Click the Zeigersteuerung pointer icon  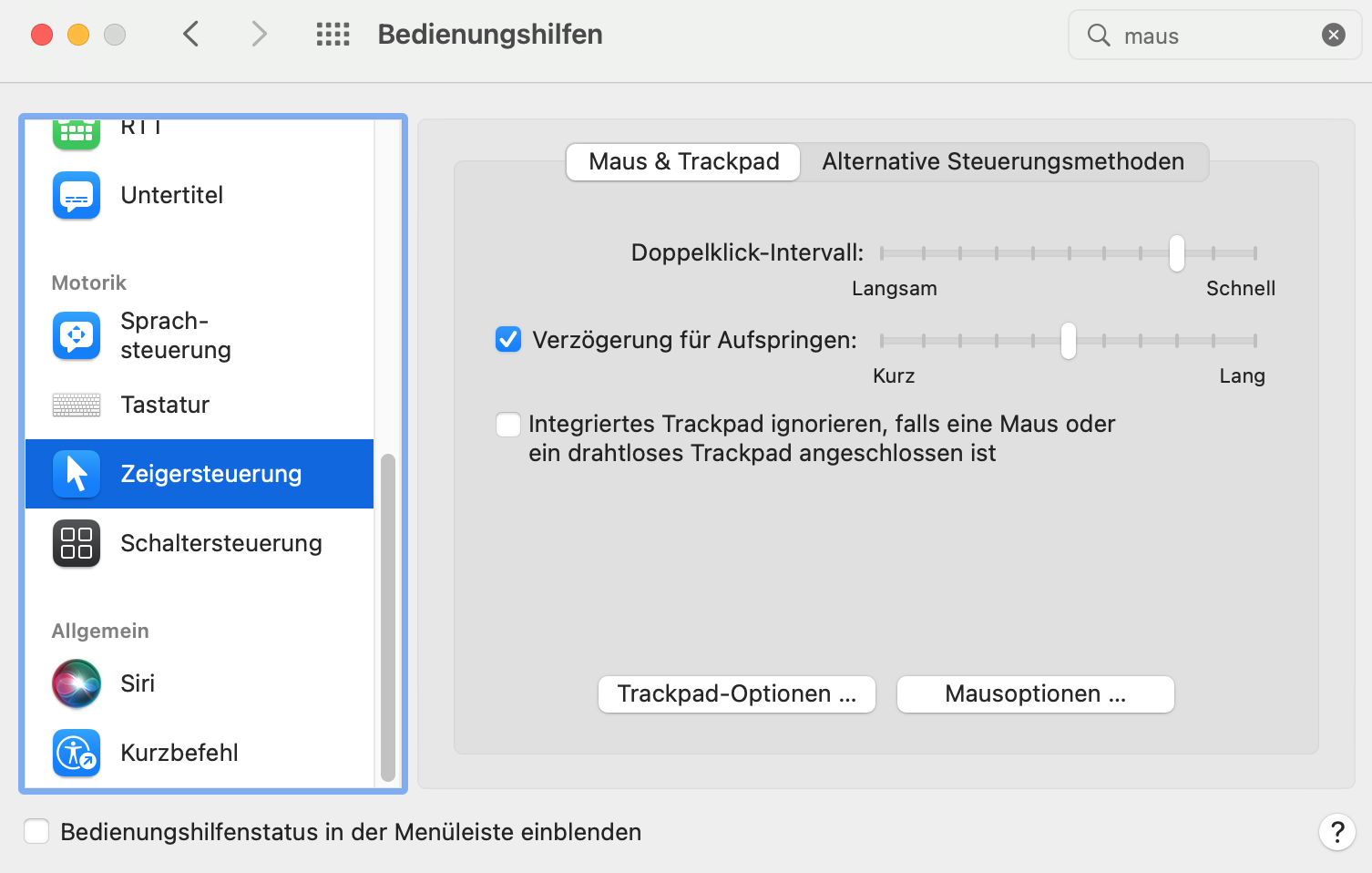click(x=77, y=474)
